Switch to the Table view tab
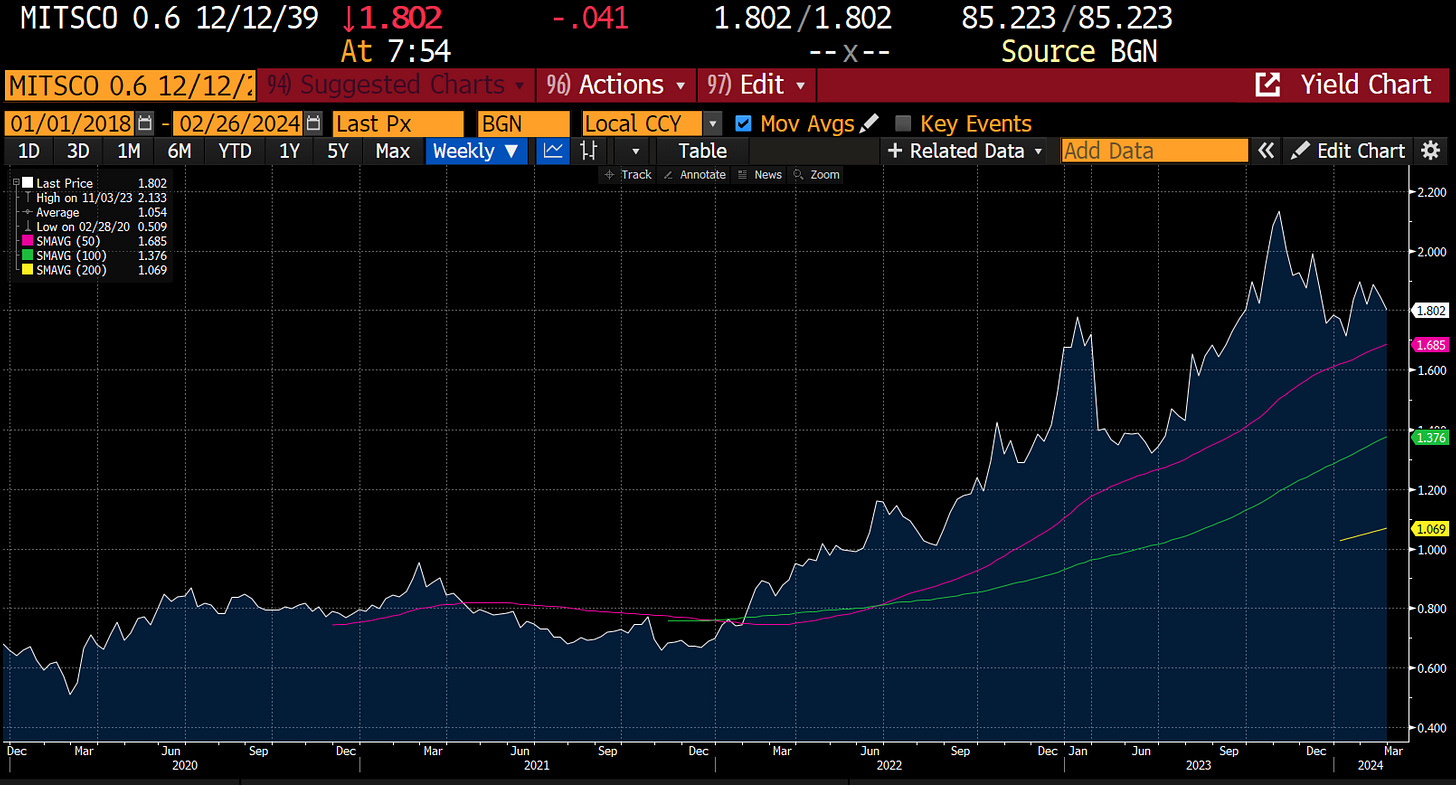Viewport: 1456px width, 785px height. click(700, 150)
